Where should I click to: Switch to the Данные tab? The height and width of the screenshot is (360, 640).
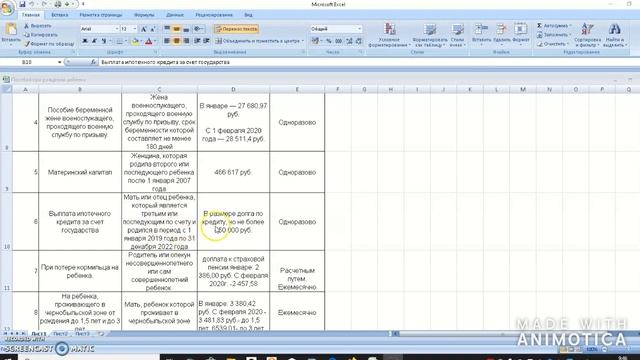click(175, 15)
